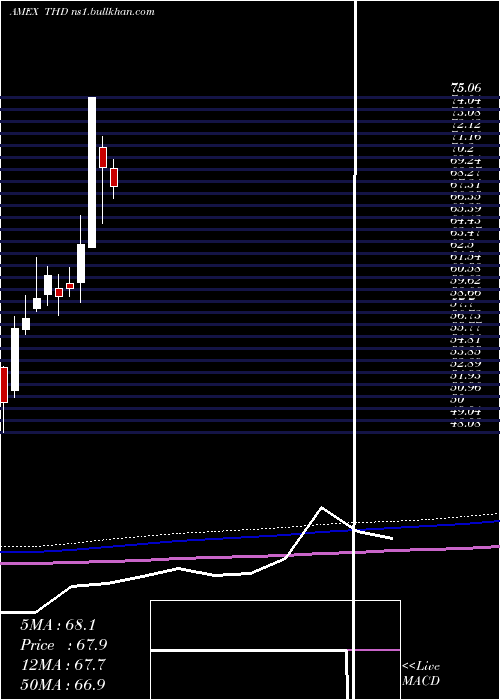Screen dimensions: 500x700
Task: Click the 51.93 price axis label
Action: (466, 376)
